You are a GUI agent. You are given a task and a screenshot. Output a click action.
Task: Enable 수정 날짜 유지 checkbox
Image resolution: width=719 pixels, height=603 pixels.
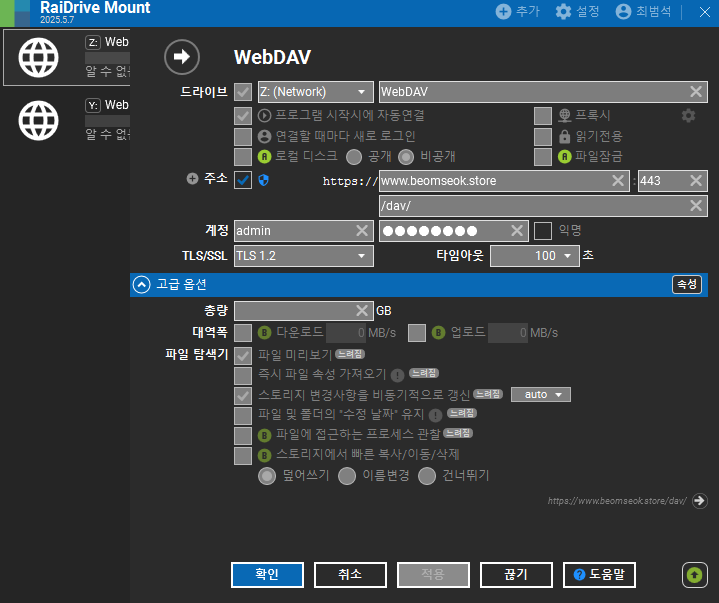tap(243, 416)
